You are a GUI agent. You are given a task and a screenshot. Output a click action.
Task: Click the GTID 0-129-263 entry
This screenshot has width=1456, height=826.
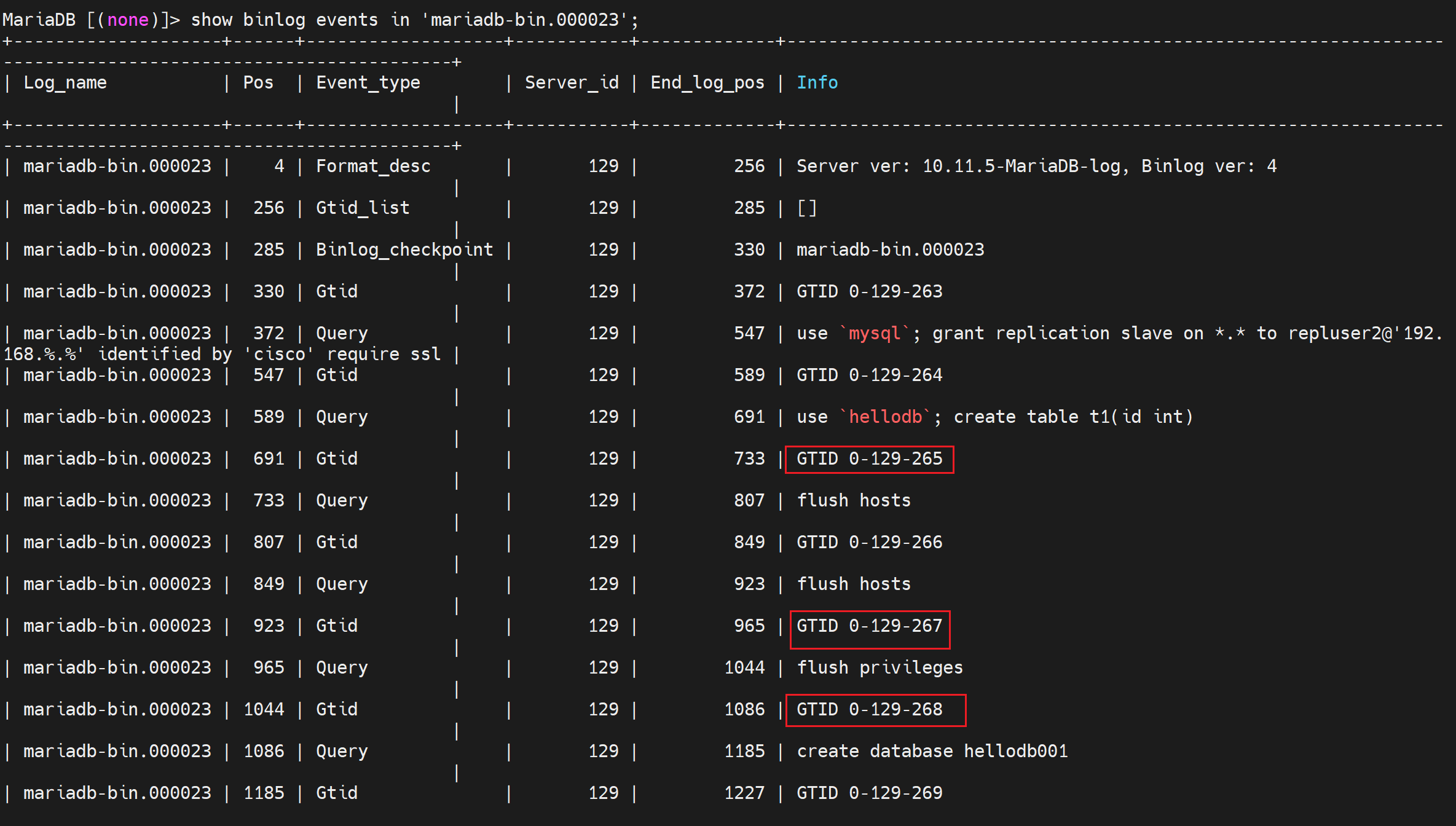(870, 292)
